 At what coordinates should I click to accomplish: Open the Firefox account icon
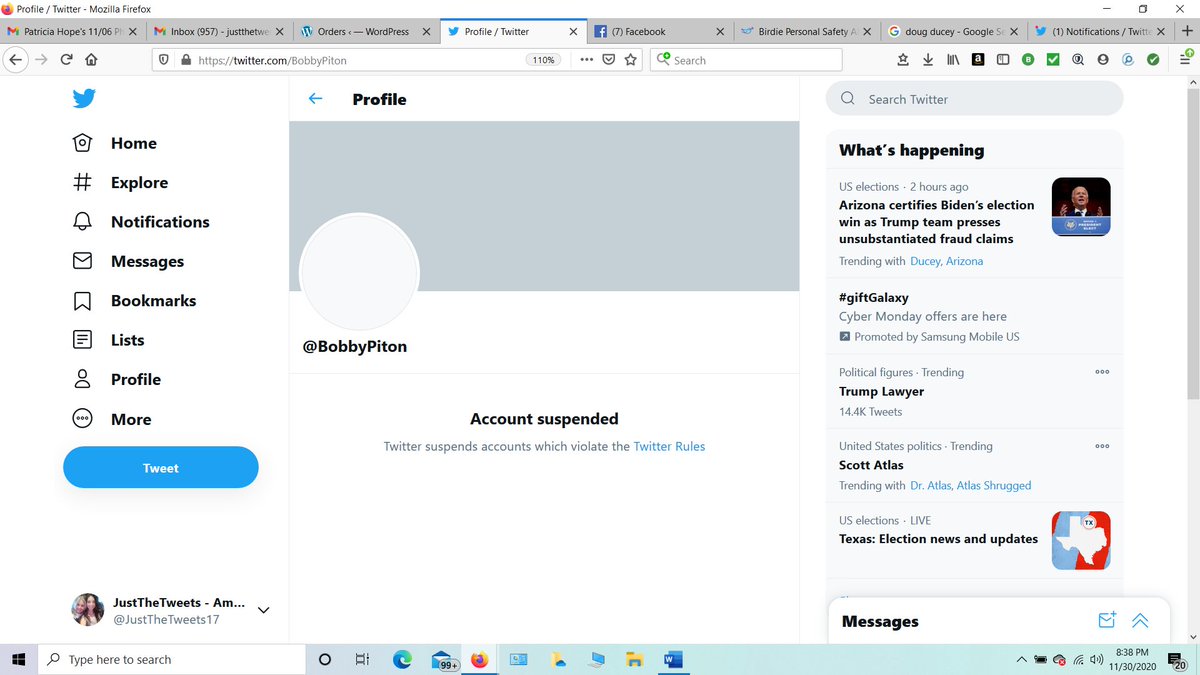point(1103,60)
